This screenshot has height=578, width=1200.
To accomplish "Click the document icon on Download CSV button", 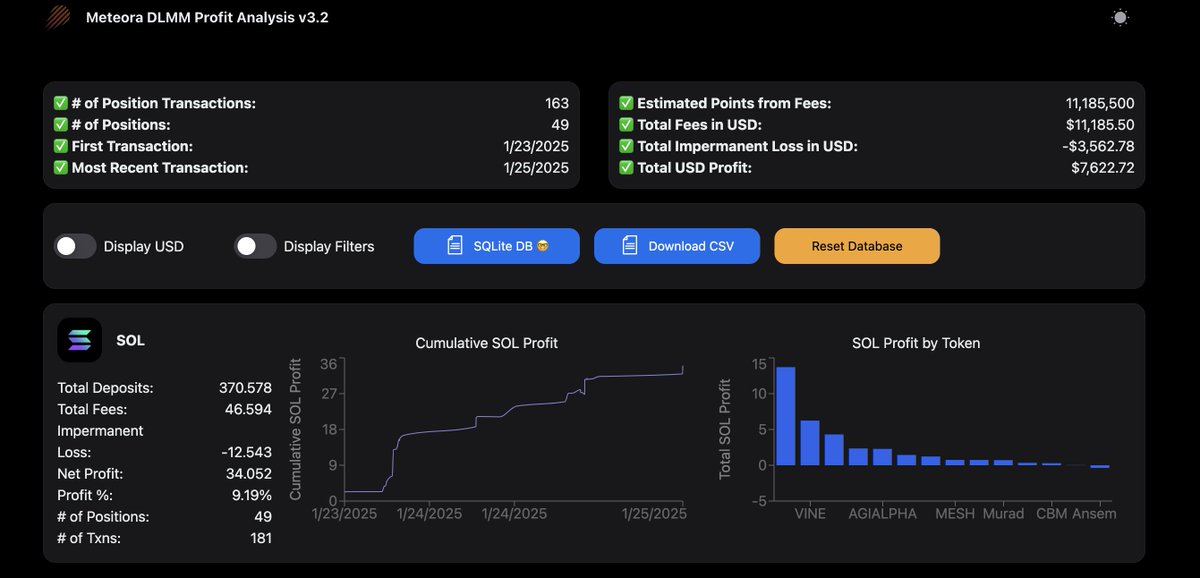I will click(630, 245).
